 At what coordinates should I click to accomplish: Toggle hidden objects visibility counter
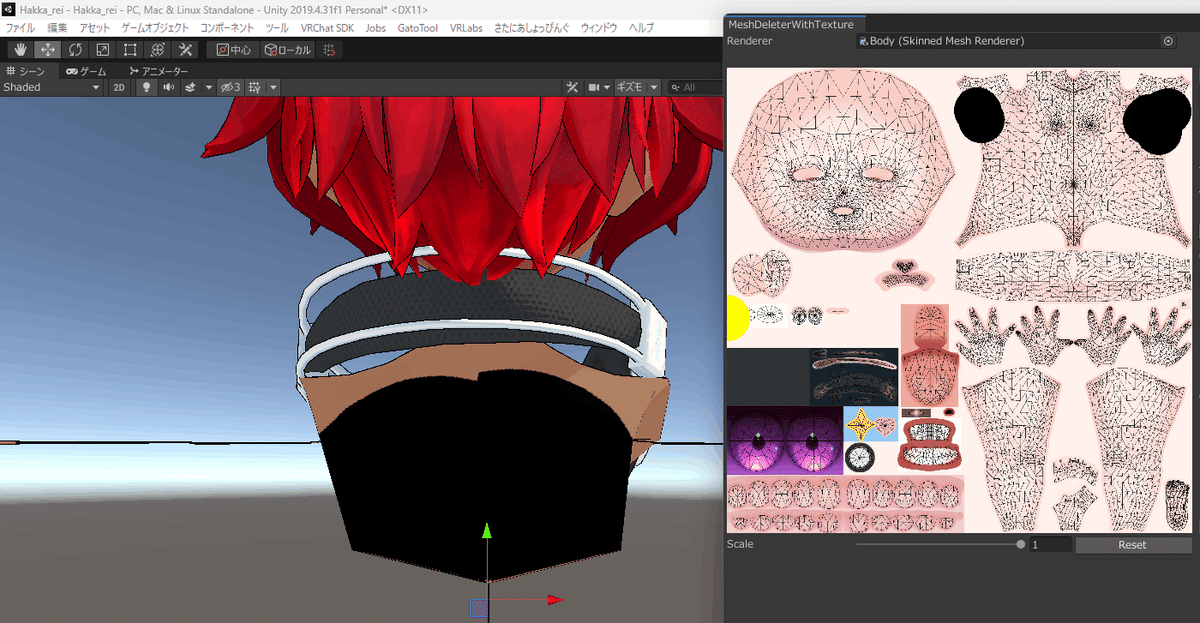tap(231, 88)
